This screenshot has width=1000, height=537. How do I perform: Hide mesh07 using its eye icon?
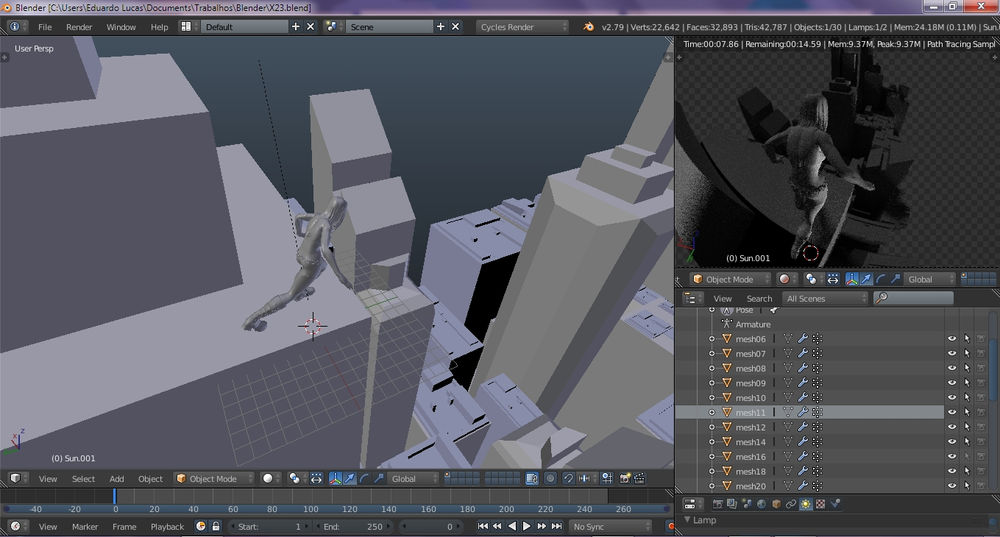click(952, 353)
